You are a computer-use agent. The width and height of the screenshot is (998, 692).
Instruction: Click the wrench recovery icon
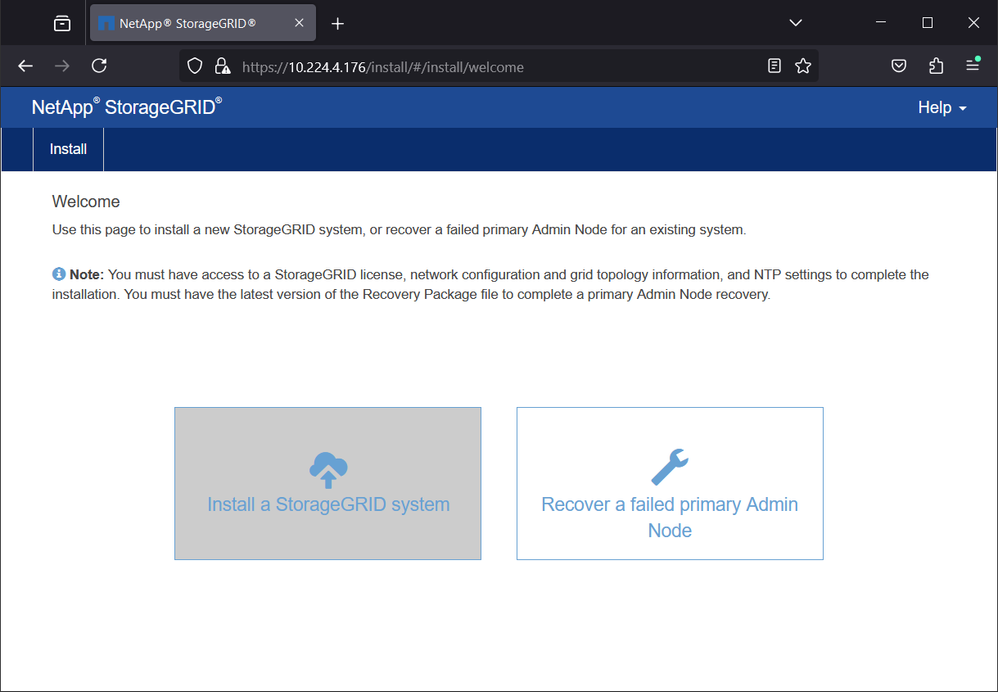click(670, 467)
